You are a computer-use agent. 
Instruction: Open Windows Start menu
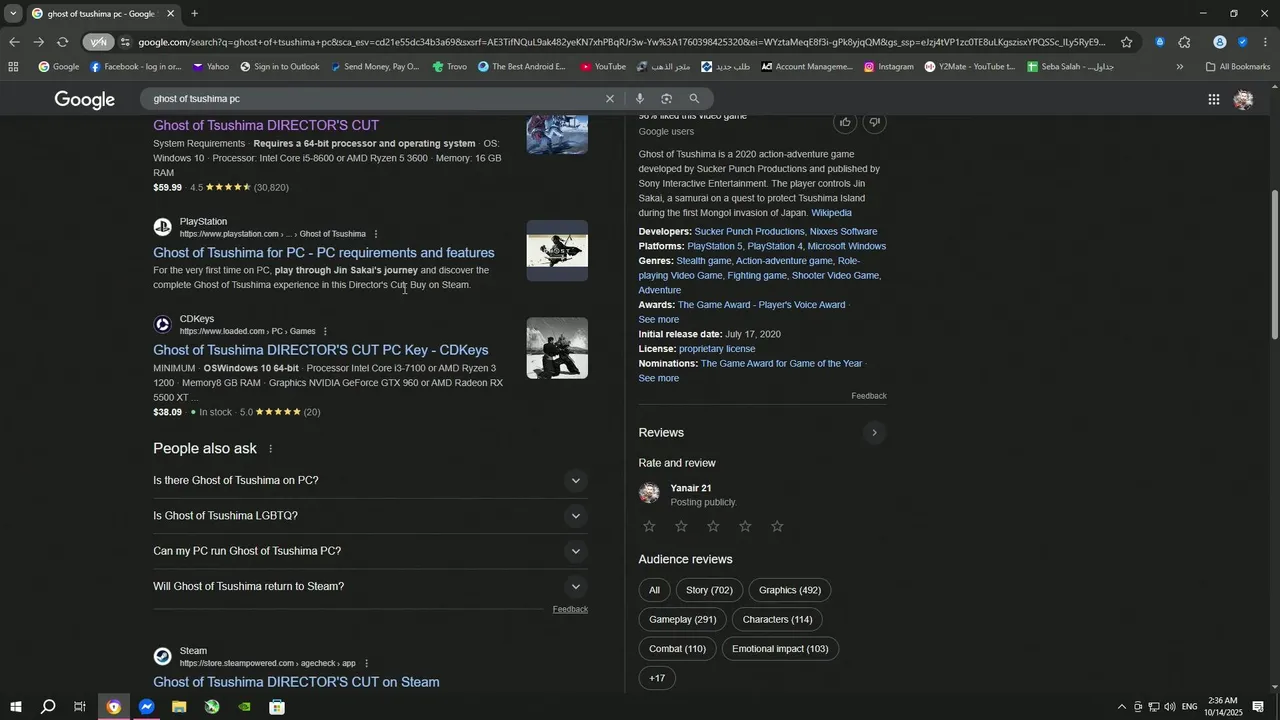[16, 707]
